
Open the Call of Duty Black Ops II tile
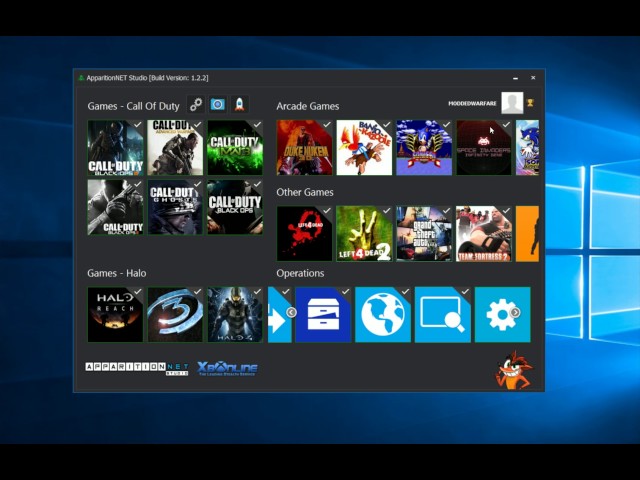pyautogui.click(x=115, y=207)
